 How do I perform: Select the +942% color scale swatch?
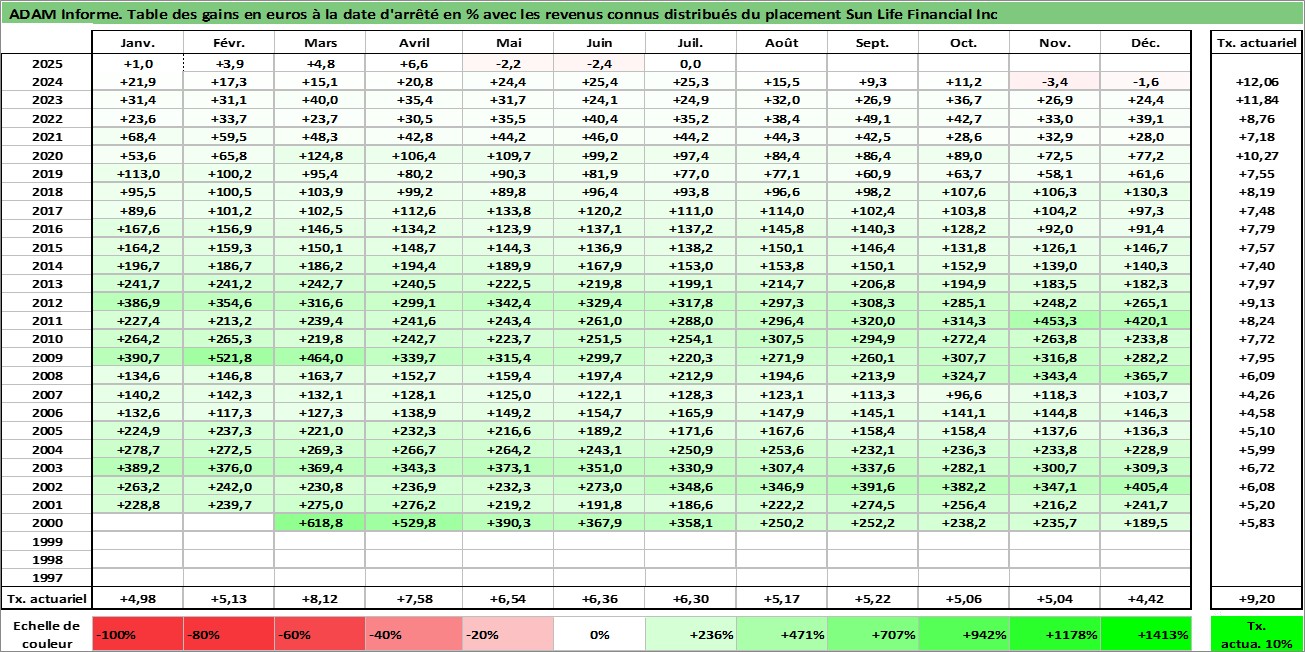tap(964, 634)
